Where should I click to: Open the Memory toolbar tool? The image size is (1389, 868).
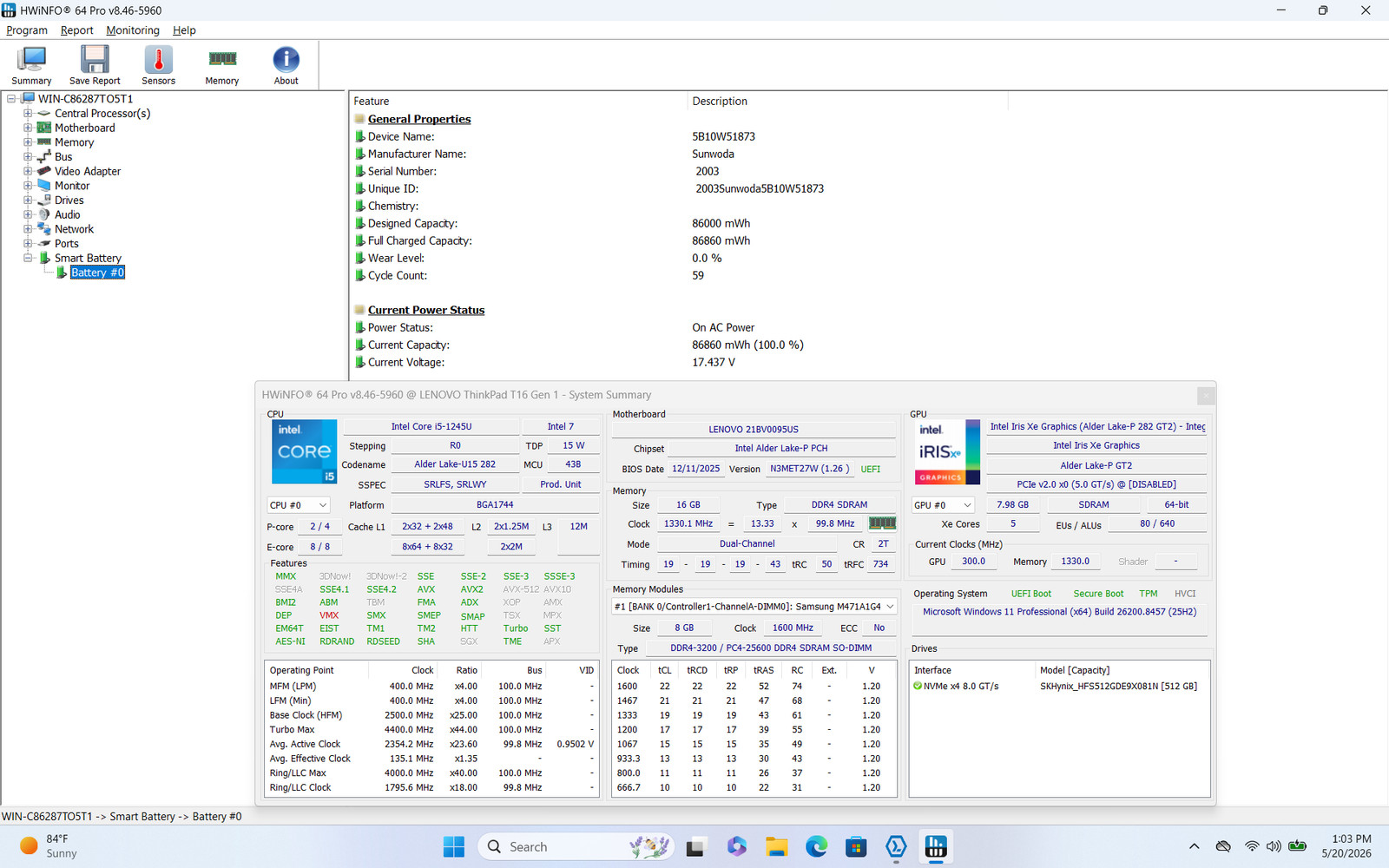[x=222, y=65]
